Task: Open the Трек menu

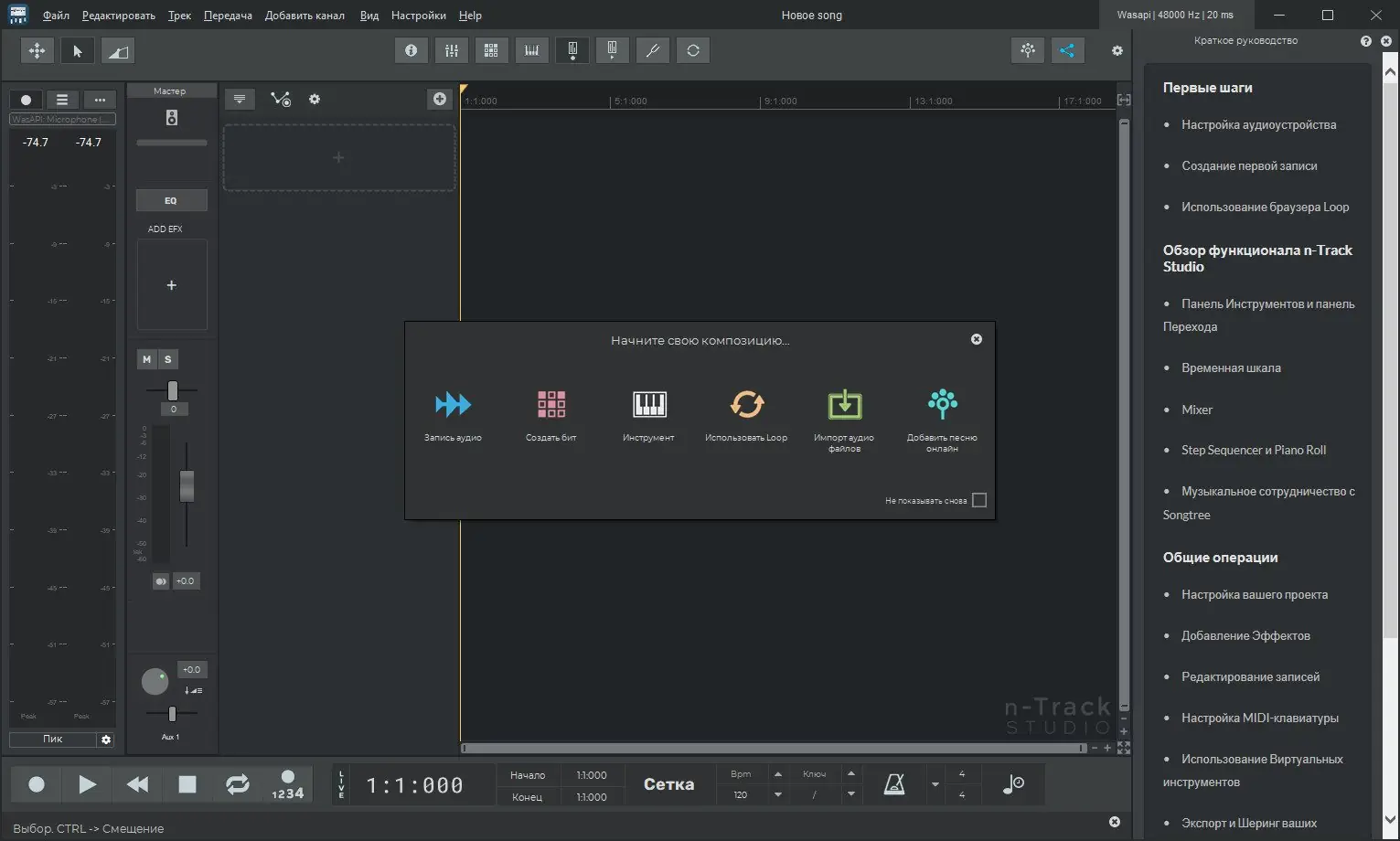Action: tap(179, 16)
